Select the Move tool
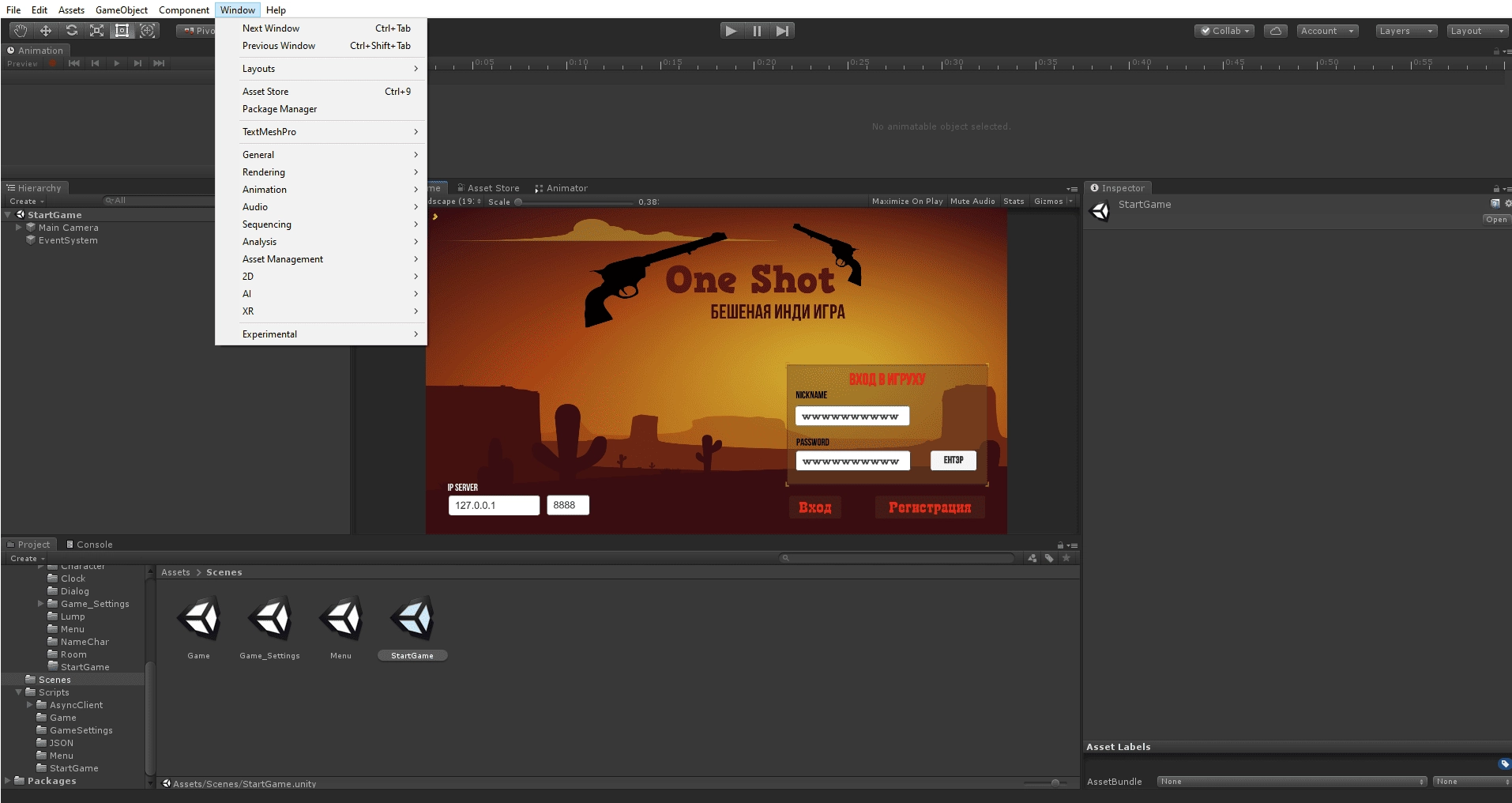This screenshot has width=1512, height=803. (x=46, y=31)
